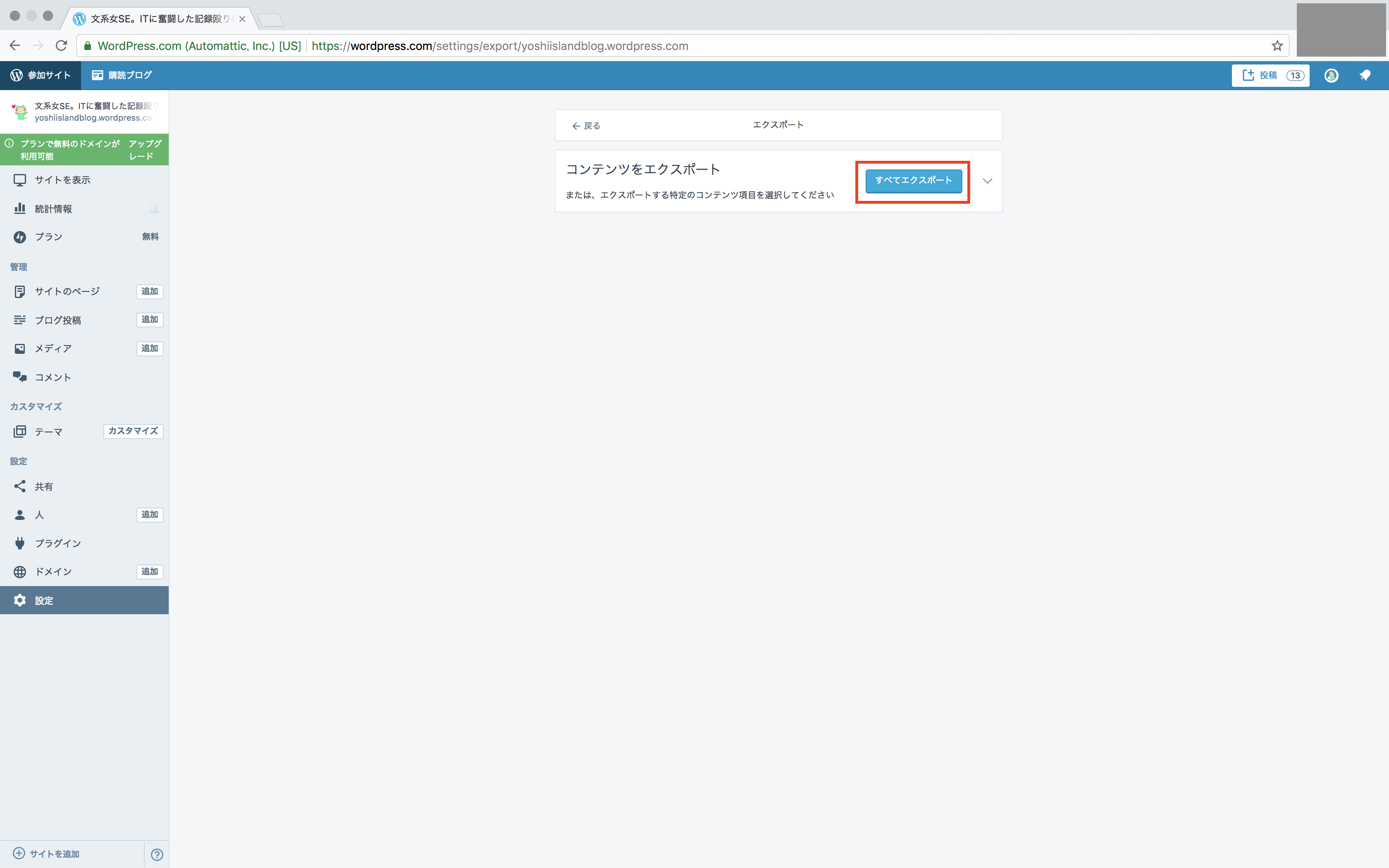Image resolution: width=1389 pixels, height=868 pixels.
Task: Open サイトのページ in the sidebar
Action: click(67, 291)
